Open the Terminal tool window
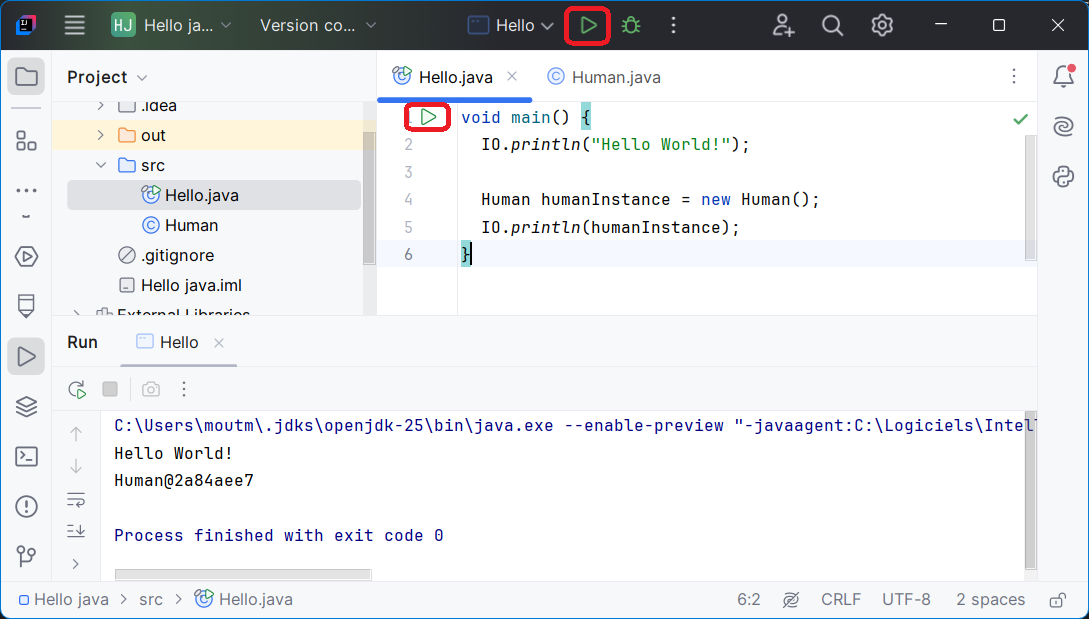This screenshot has height=619, width=1089. tap(26, 456)
